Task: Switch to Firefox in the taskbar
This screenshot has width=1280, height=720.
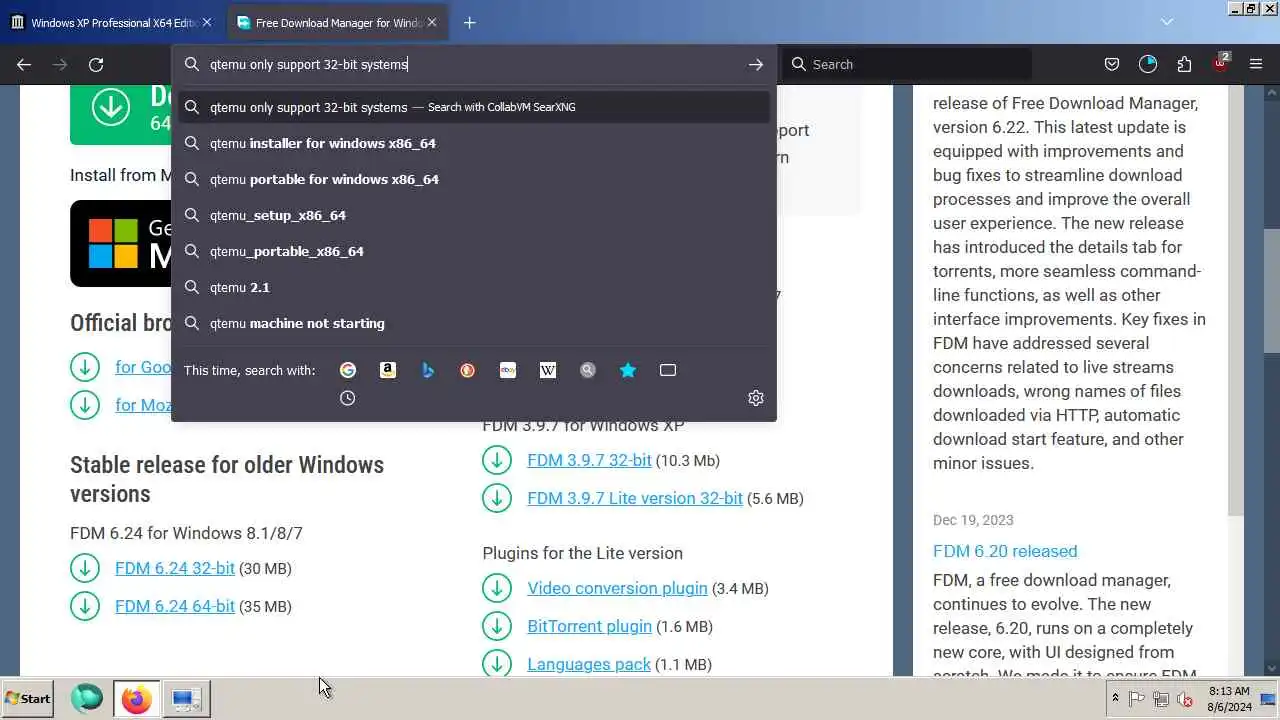Action: 137,699
